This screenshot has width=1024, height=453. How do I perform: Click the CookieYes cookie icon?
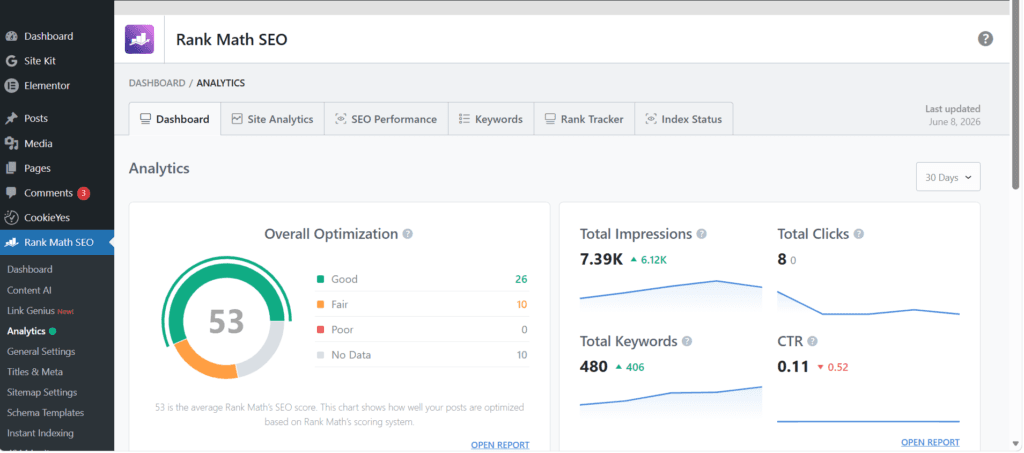pos(11,218)
